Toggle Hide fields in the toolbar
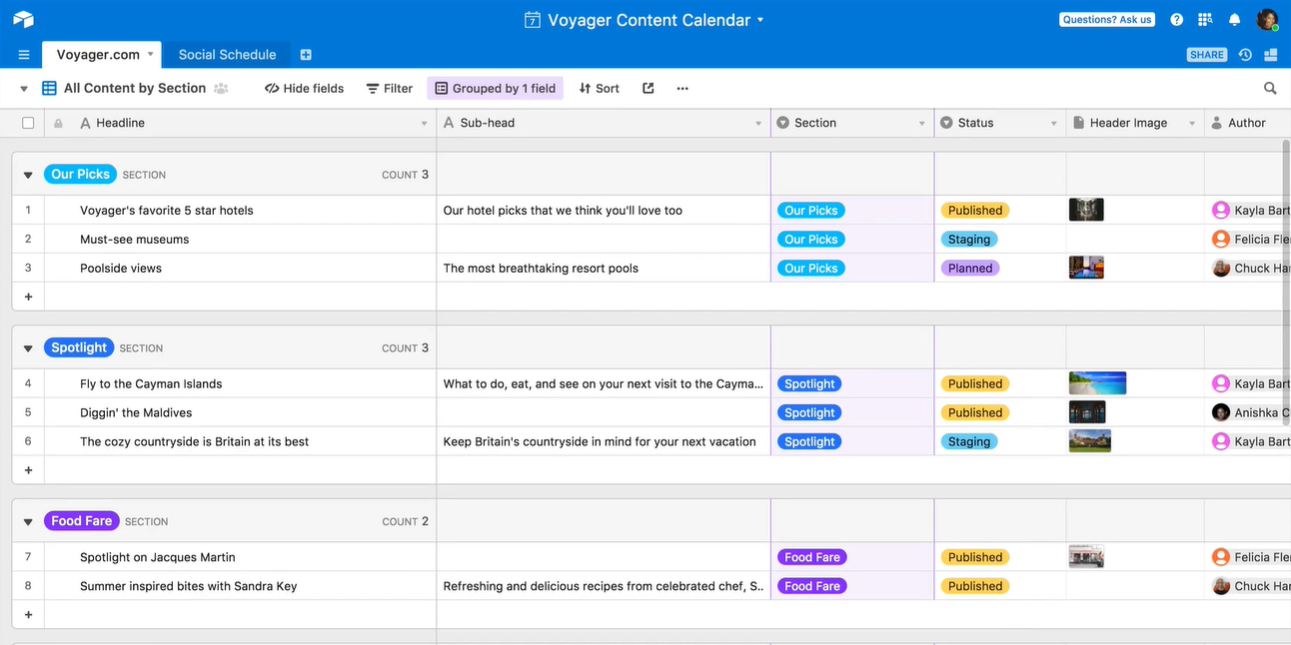 click(x=303, y=88)
